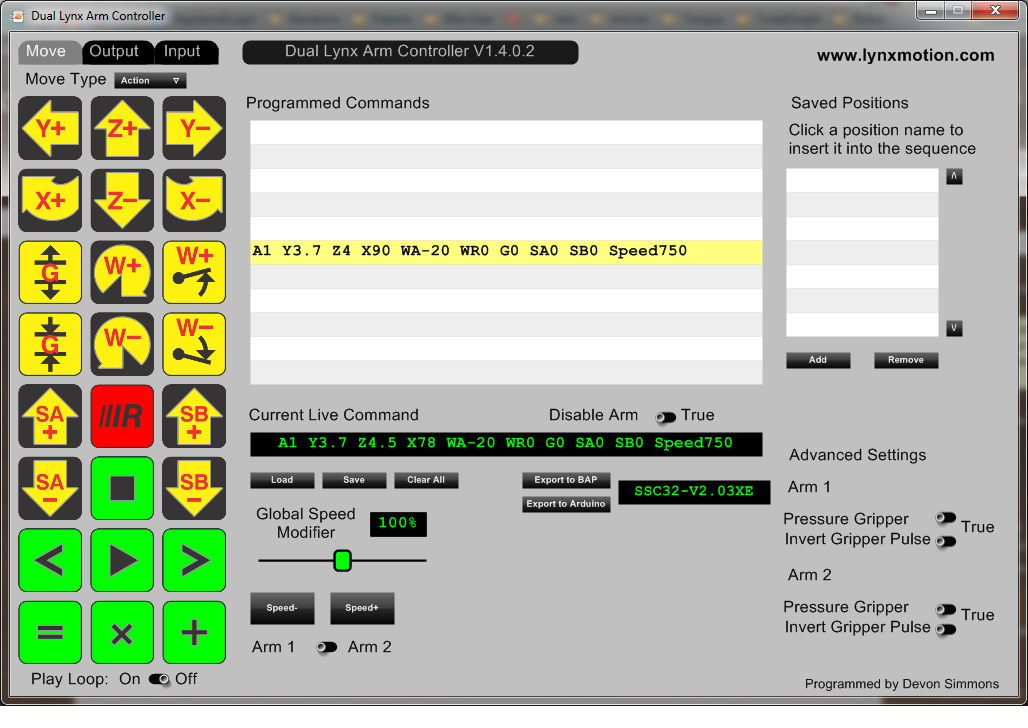Click the SA- down arrow button

(x=50, y=489)
